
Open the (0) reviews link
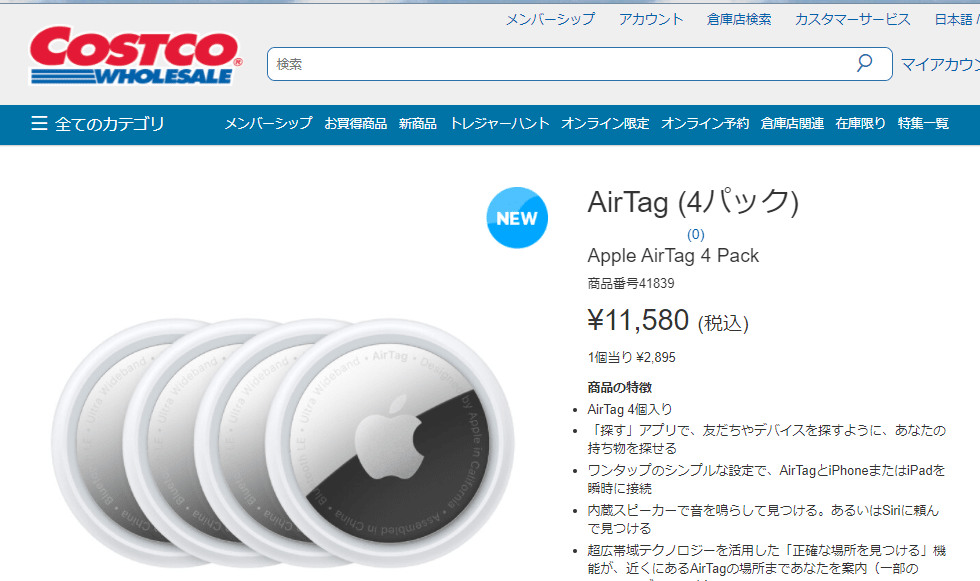[x=698, y=233]
